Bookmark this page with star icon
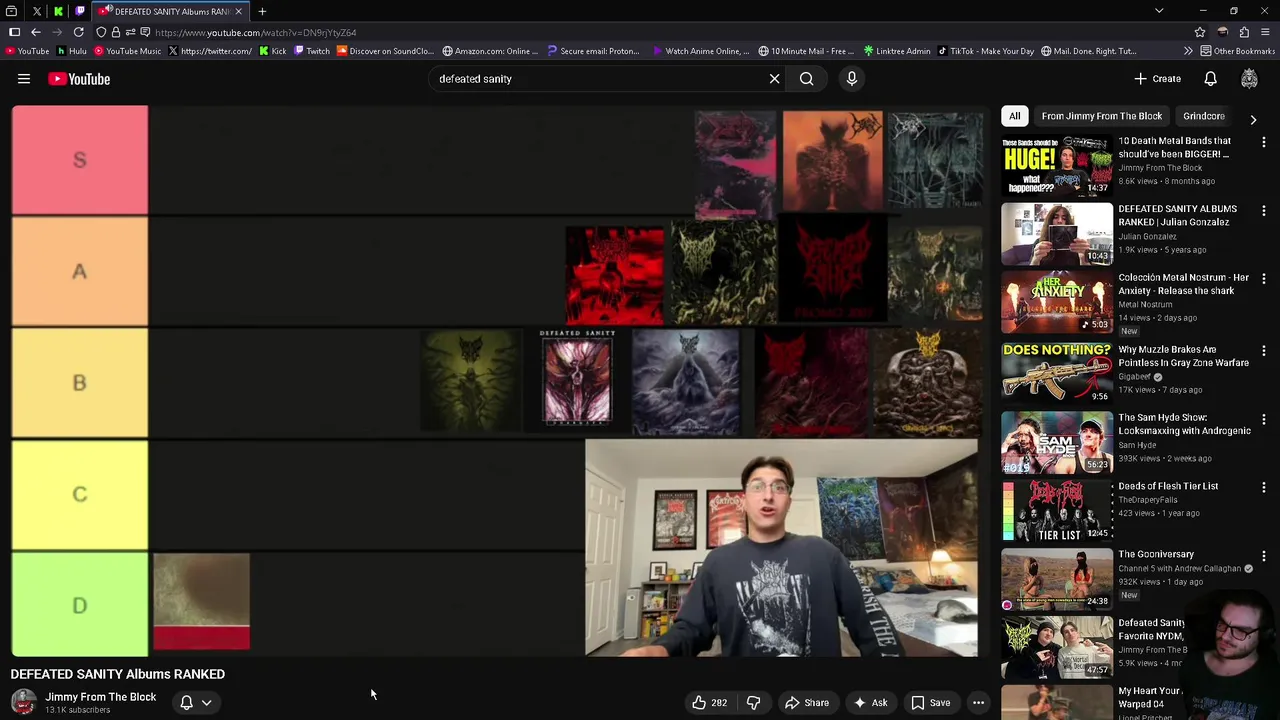The height and width of the screenshot is (720, 1280). click(x=1200, y=32)
